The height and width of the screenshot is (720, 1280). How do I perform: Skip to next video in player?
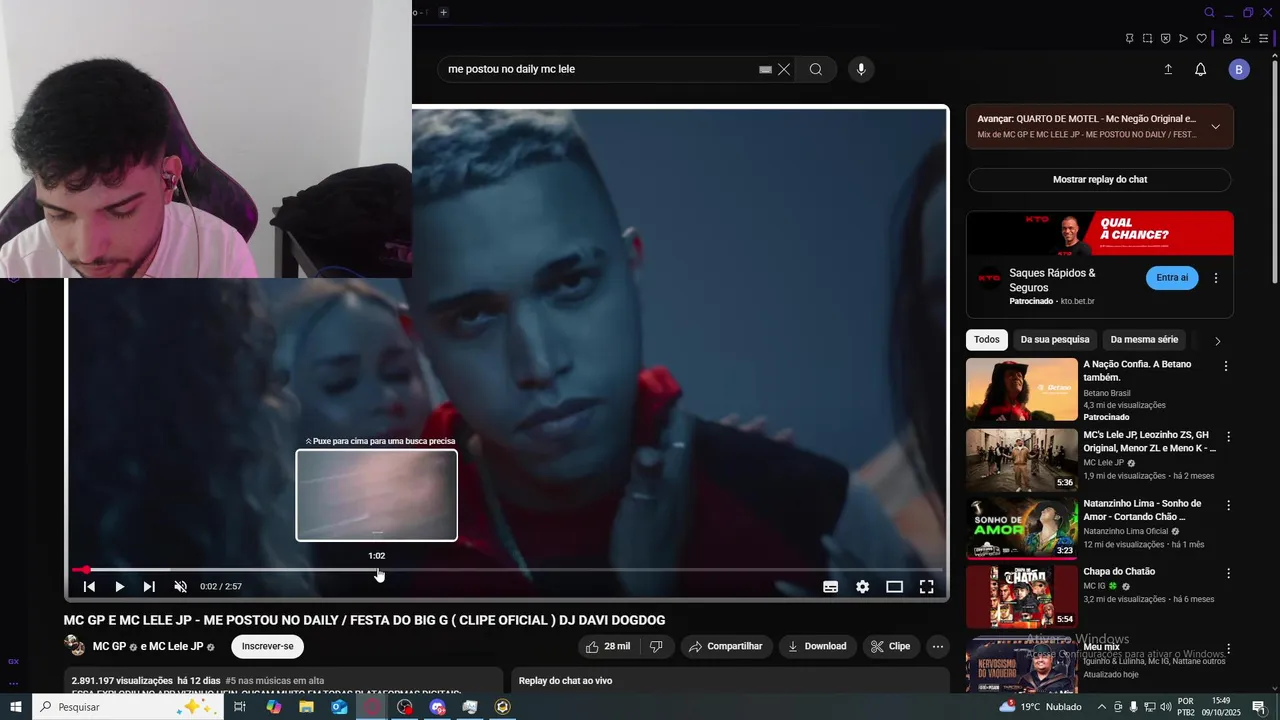tap(149, 587)
